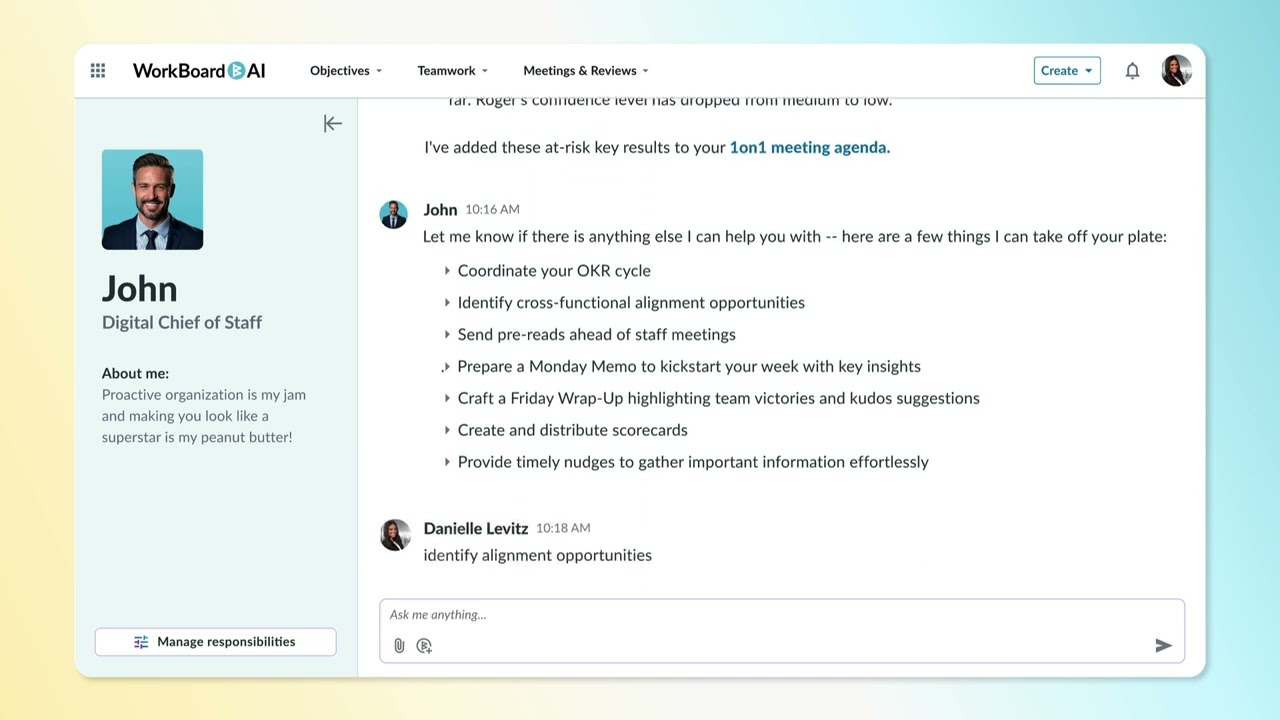
Task: Click the 10:16 AM timestamp
Action: [492, 209]
